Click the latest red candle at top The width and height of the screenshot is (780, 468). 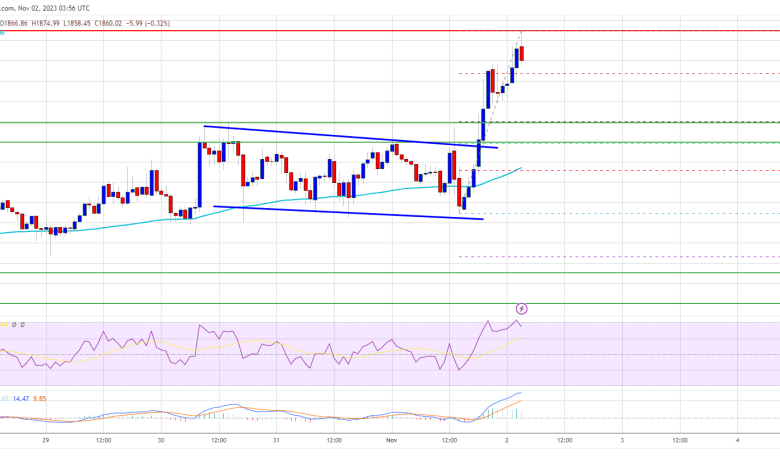(522, 54)
